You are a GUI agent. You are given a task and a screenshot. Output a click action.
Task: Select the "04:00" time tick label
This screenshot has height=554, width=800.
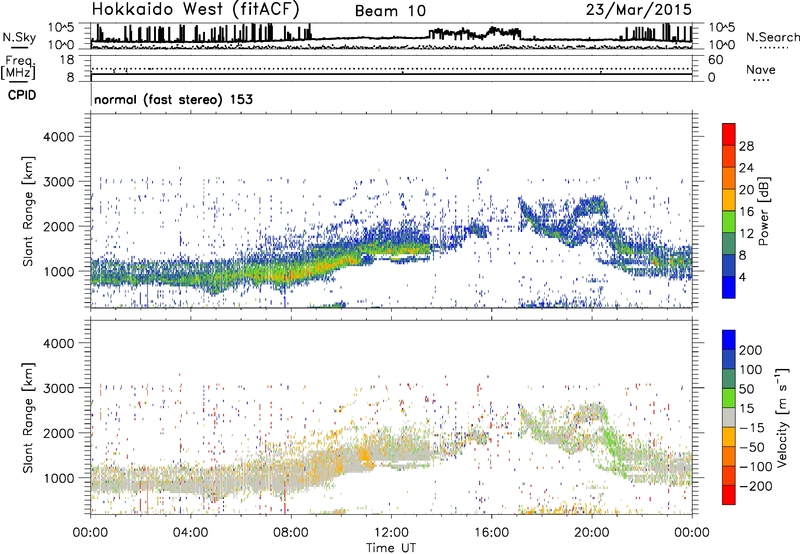click(x=190, y=533)
